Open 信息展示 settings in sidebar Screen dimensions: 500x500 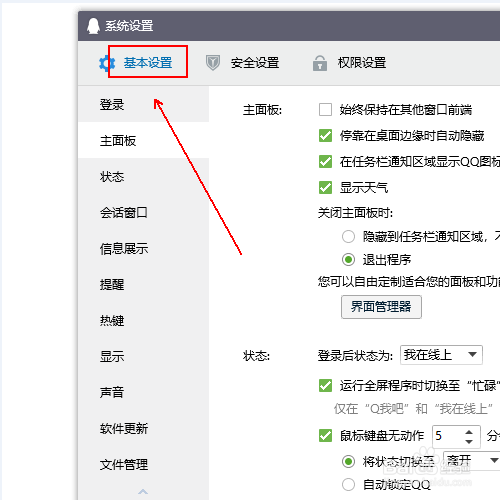(x=144, y=249)
